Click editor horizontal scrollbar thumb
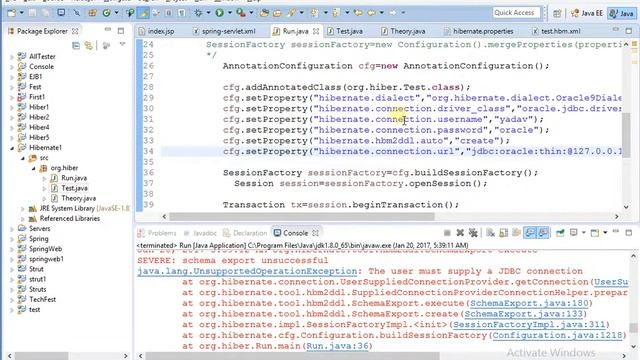640x360 pixels. (302, 216)
